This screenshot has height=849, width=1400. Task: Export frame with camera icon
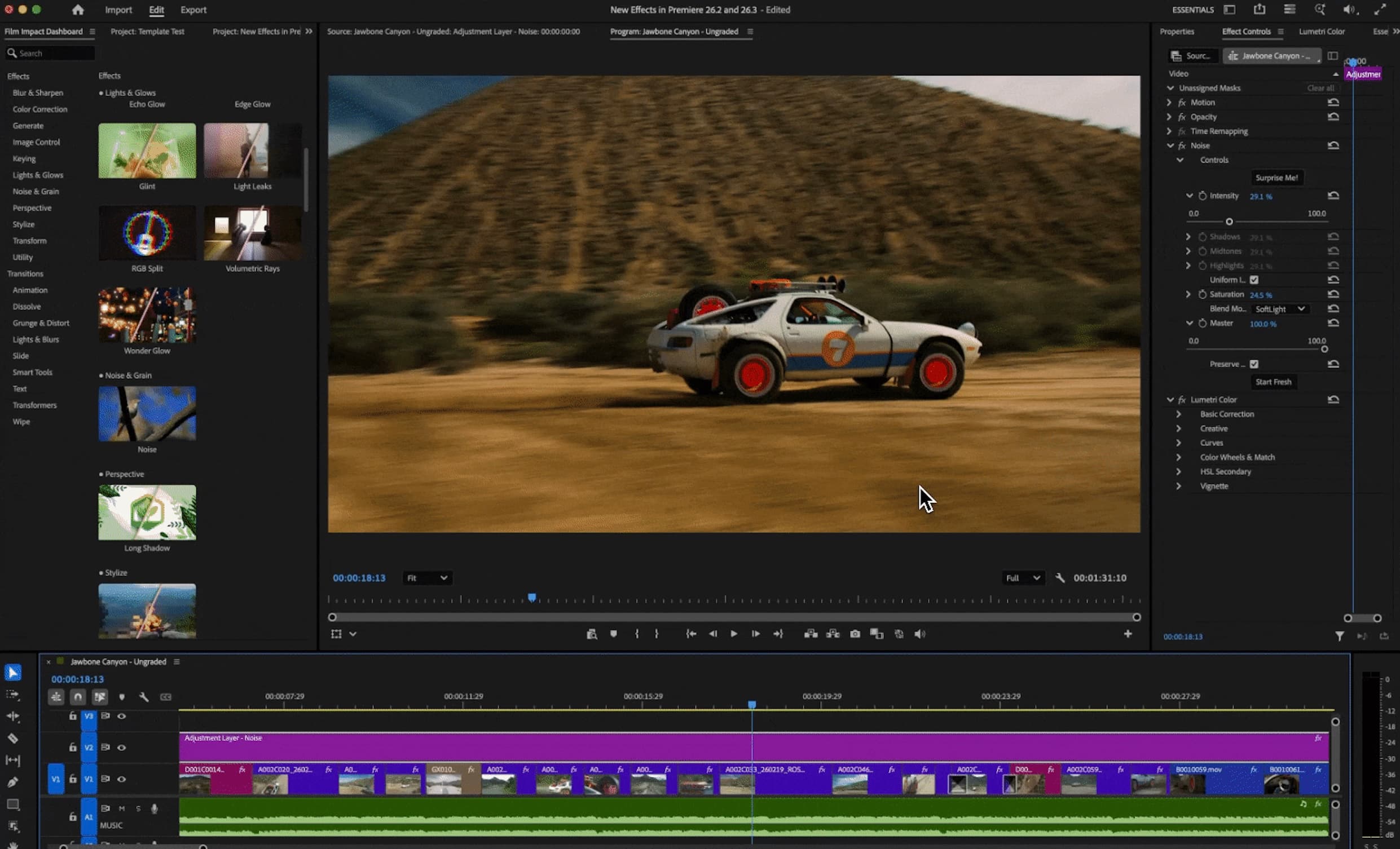855,634
